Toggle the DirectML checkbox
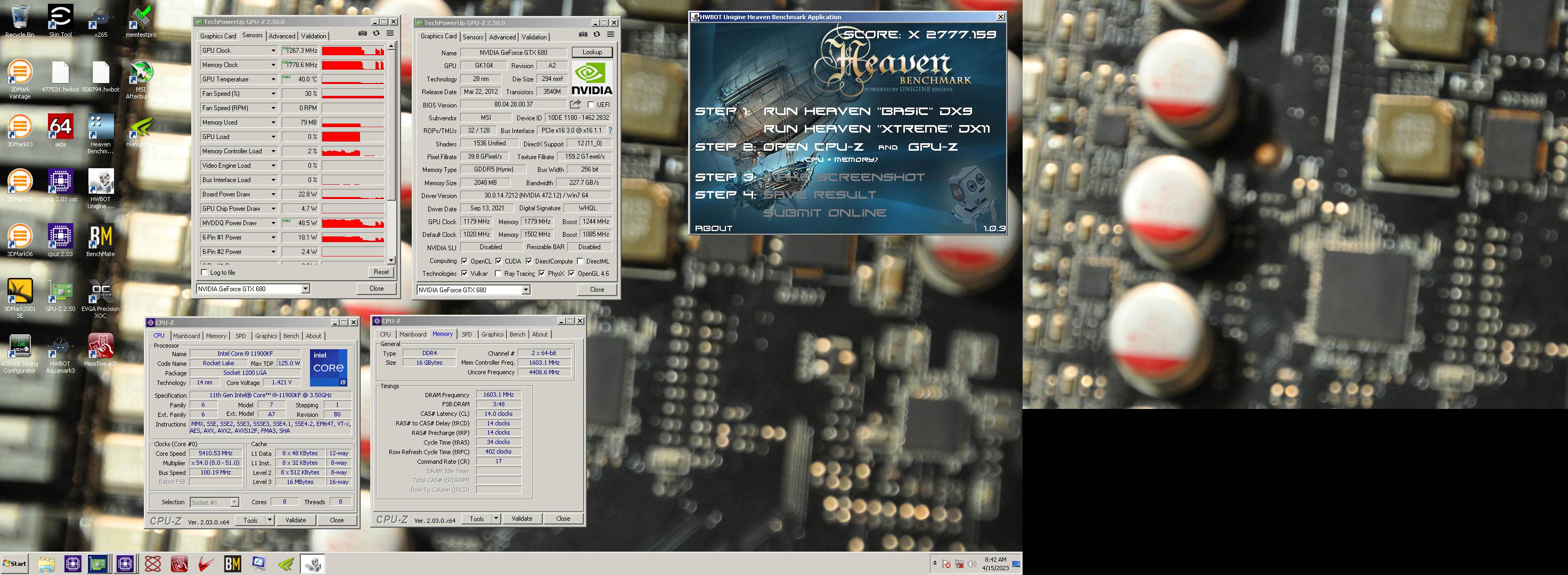 tap(580, 261)
